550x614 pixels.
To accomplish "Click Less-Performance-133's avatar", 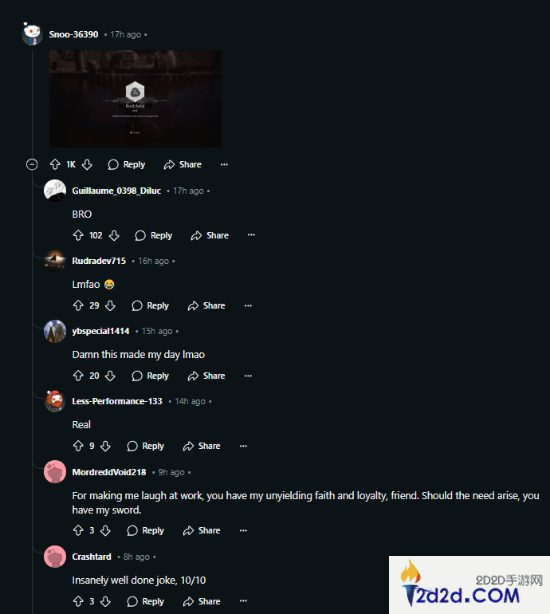I will click(55, 401).
